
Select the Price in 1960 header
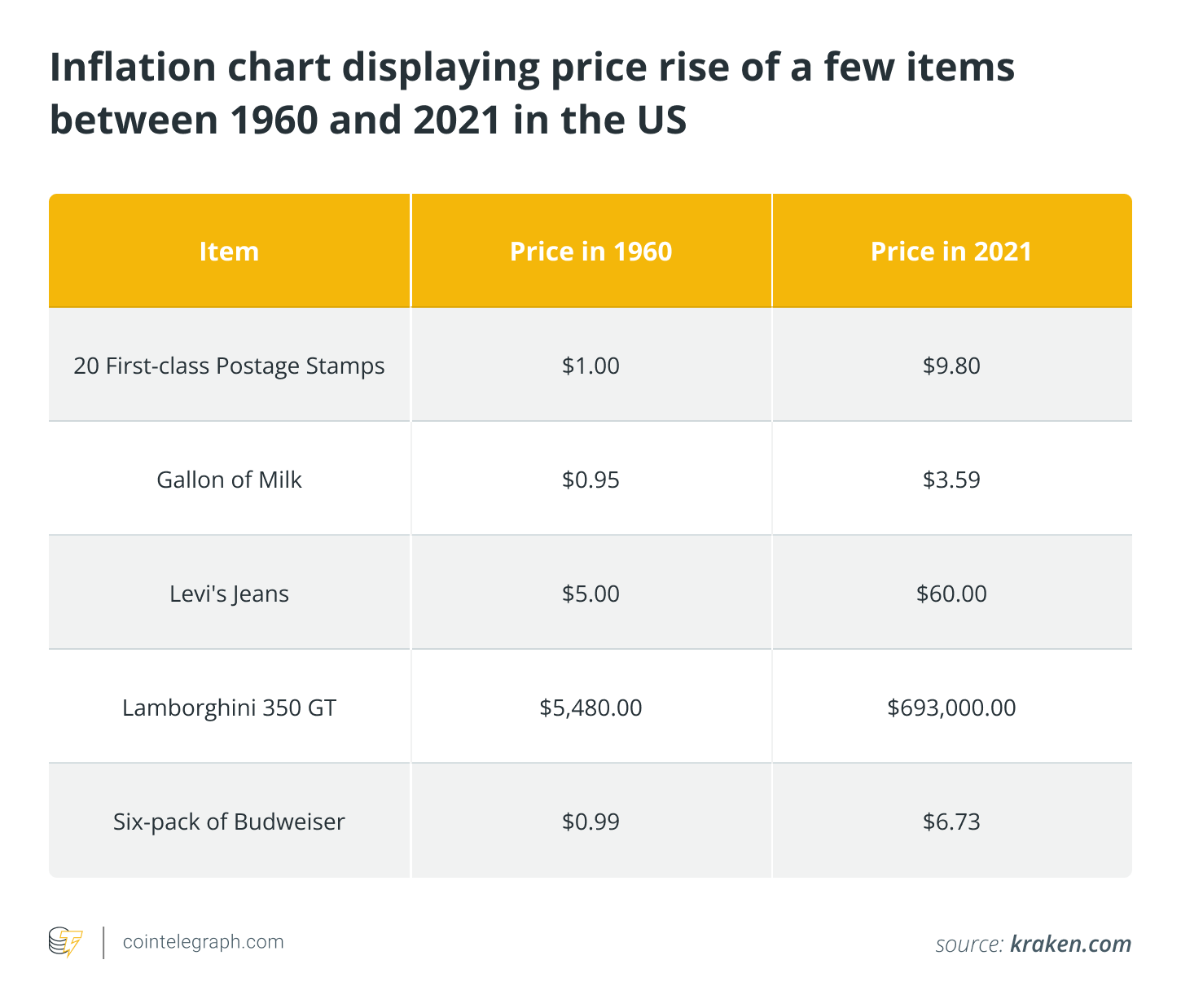point(591,251)
